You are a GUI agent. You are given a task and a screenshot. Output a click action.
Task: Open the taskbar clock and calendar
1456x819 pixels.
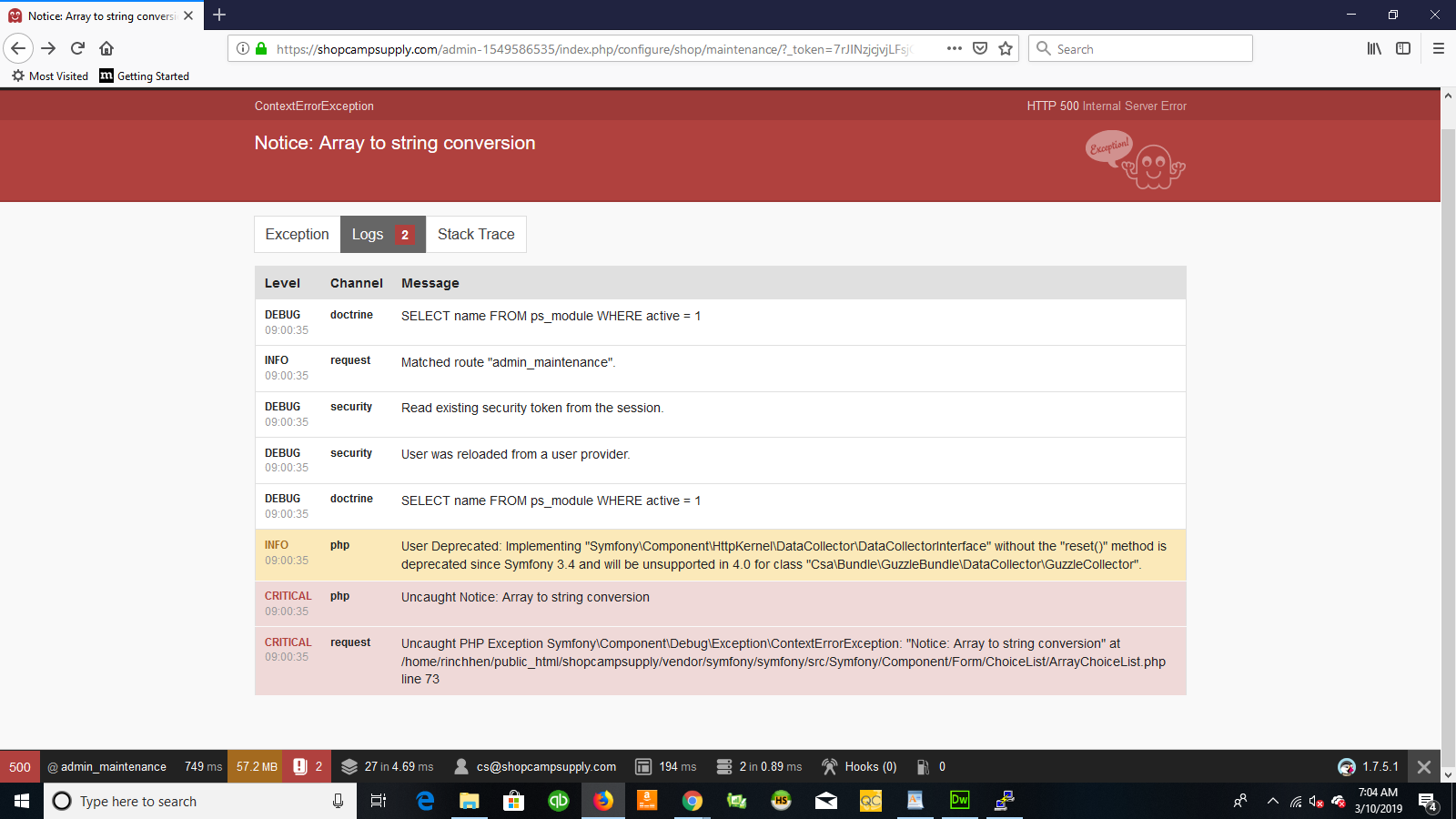[1378, 801]
